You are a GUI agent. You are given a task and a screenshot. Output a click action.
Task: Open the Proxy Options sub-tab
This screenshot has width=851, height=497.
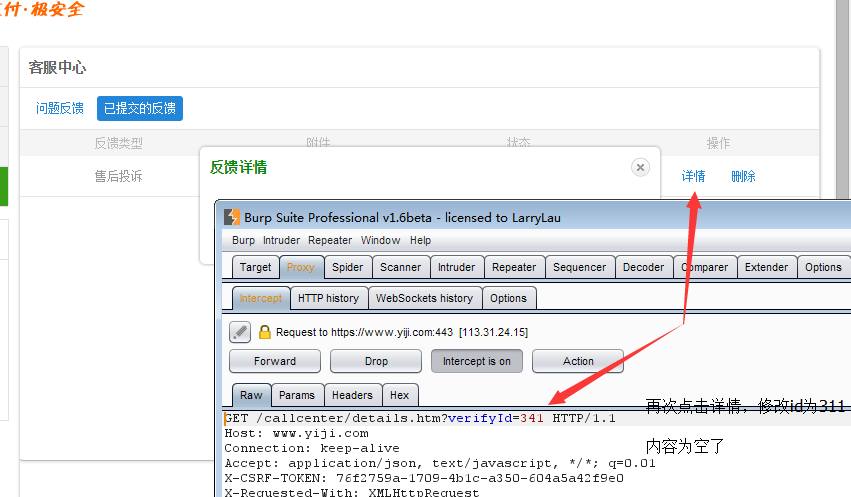509,298
